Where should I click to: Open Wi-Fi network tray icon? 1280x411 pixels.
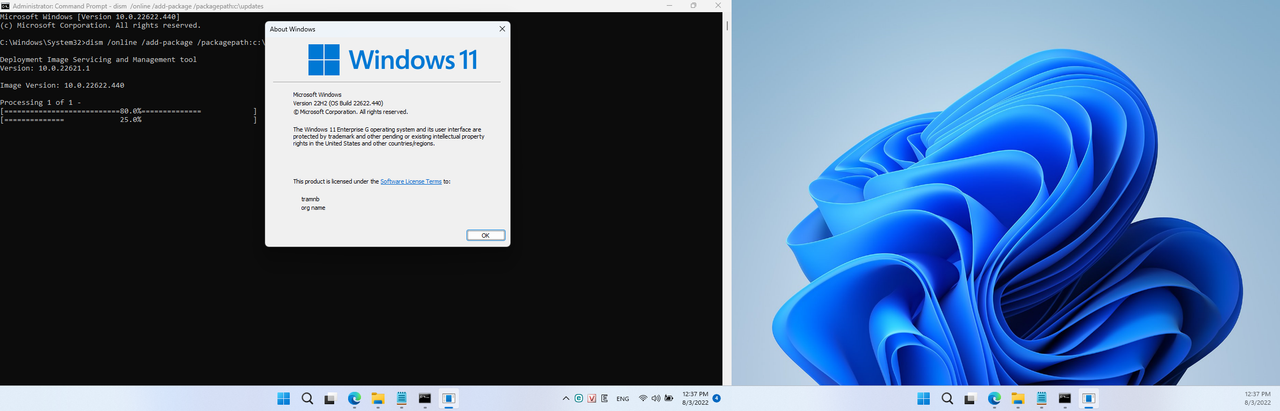point(643,398)
